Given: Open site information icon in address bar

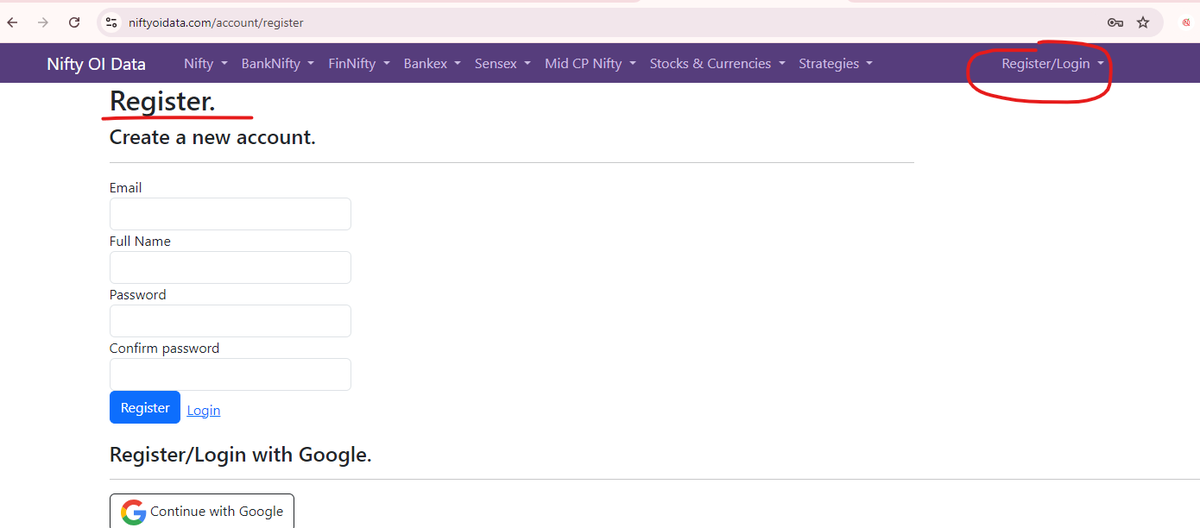Looking at the screenshot, I should pyautogui.click(x=112, y=22).
